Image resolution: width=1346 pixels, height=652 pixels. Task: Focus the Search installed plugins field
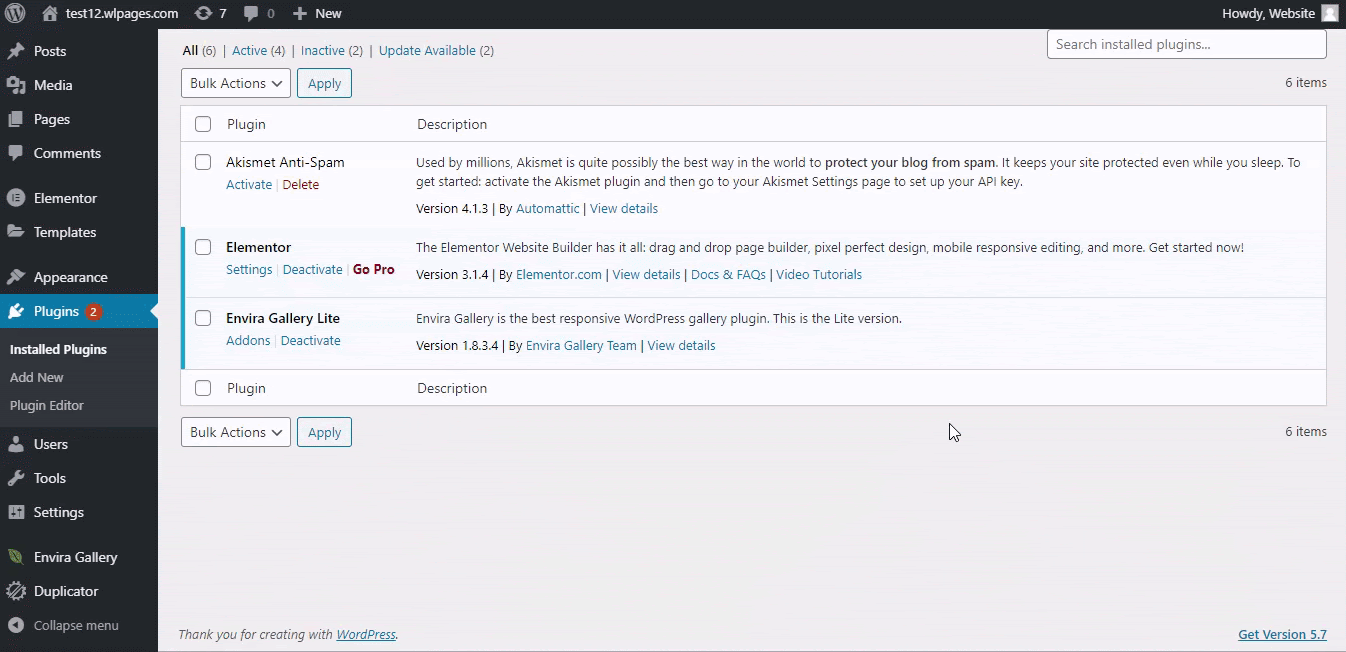pyautogui.click(x=1187, y=44)
